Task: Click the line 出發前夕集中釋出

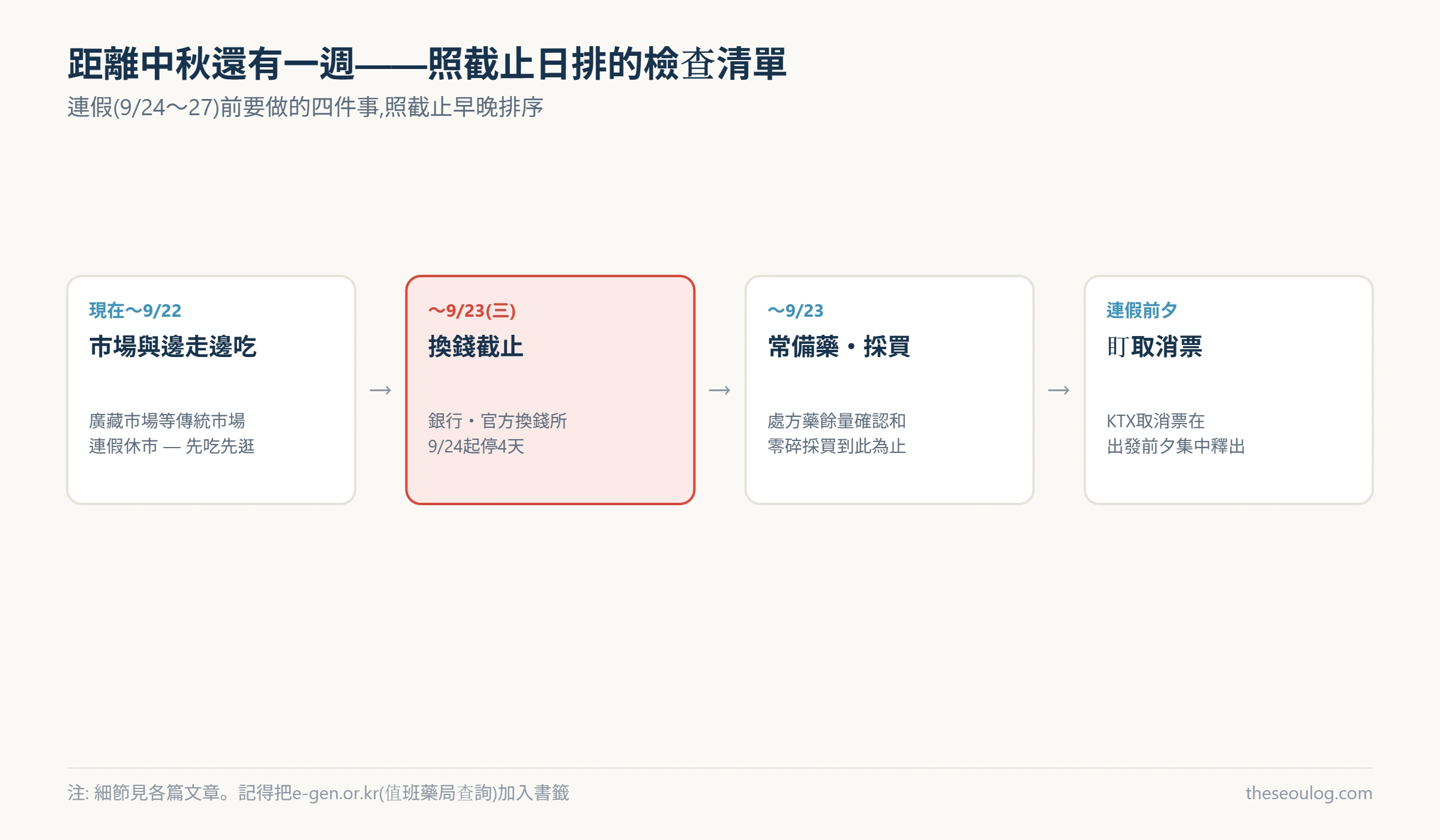Action: point(1176,446)
